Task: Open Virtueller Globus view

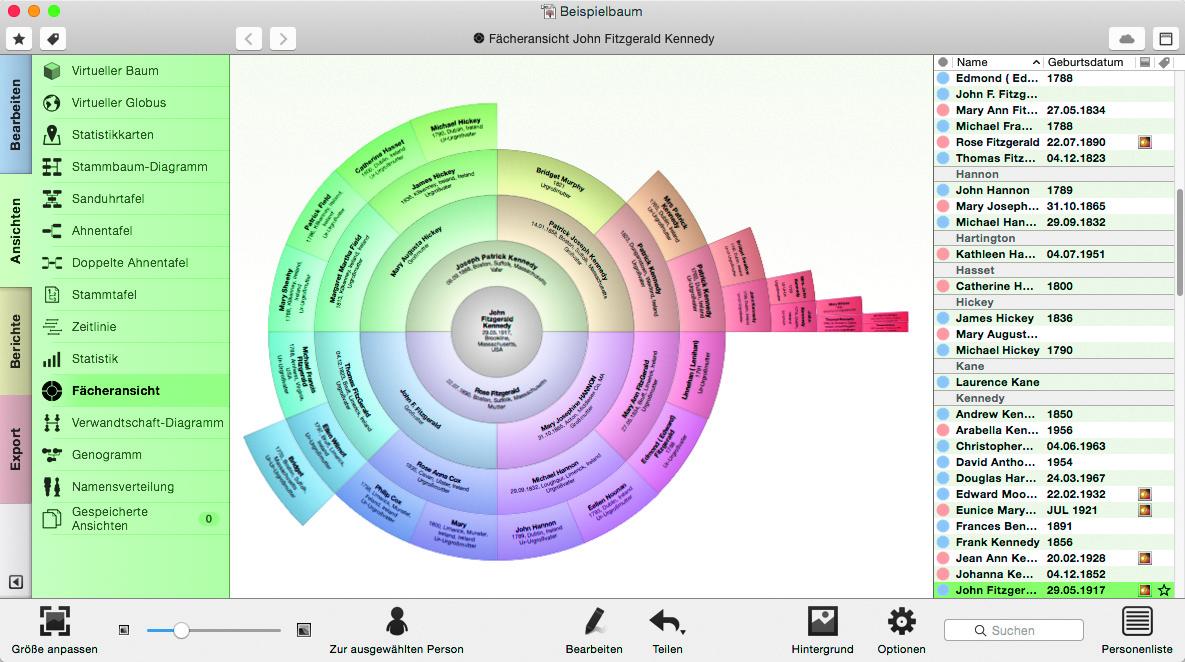Action: (131, 103)
